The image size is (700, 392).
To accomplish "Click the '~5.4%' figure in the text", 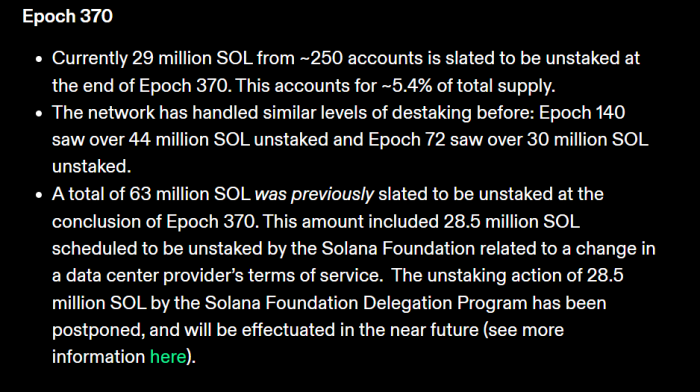I will 407,86.
